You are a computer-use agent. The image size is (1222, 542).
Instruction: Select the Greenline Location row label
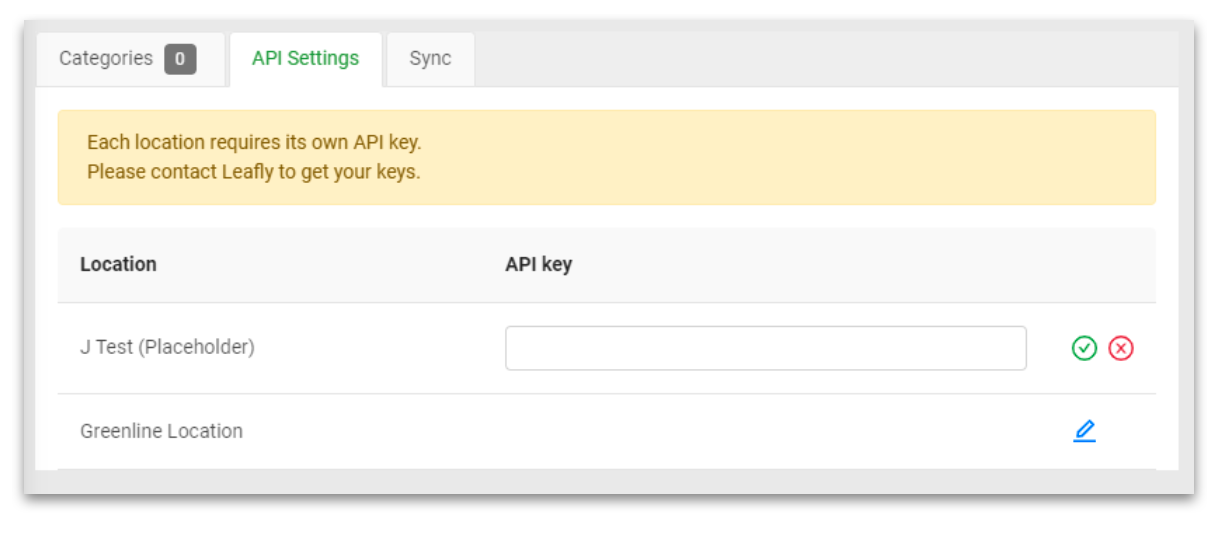pyautogui.click(x=161, y=431)
